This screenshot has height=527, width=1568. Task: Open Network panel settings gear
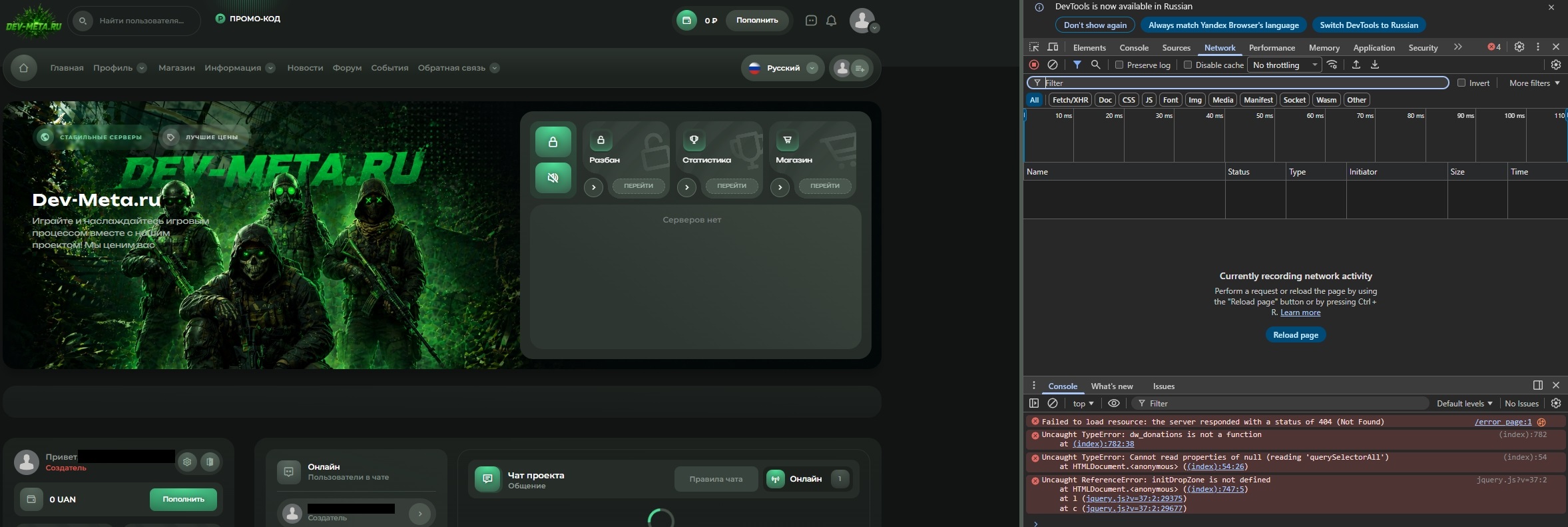pos(1556,65)
